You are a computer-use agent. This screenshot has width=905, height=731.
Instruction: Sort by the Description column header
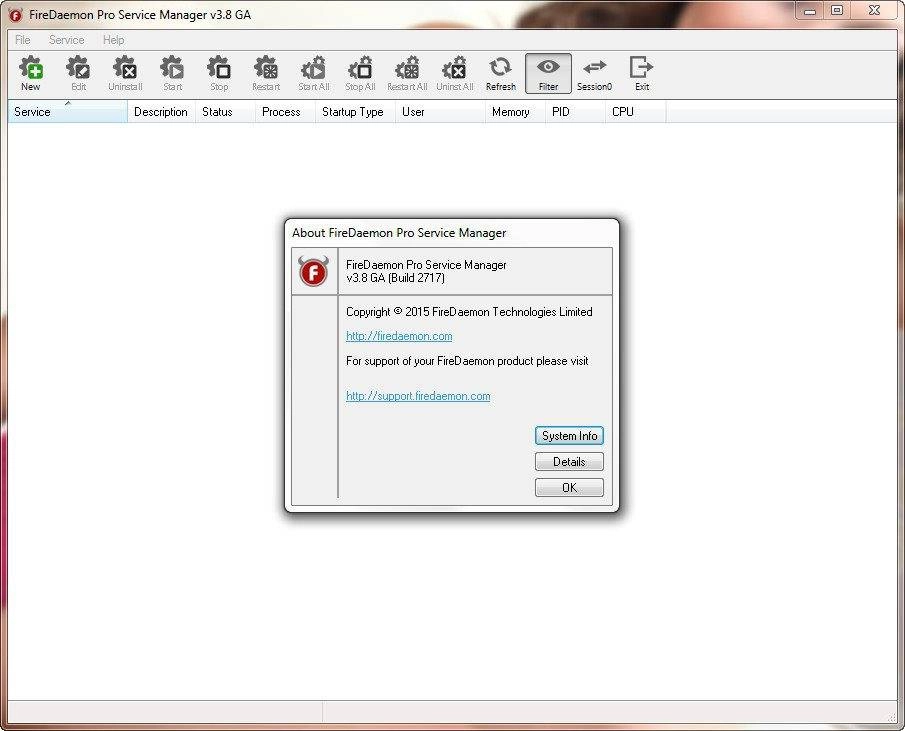161,112
